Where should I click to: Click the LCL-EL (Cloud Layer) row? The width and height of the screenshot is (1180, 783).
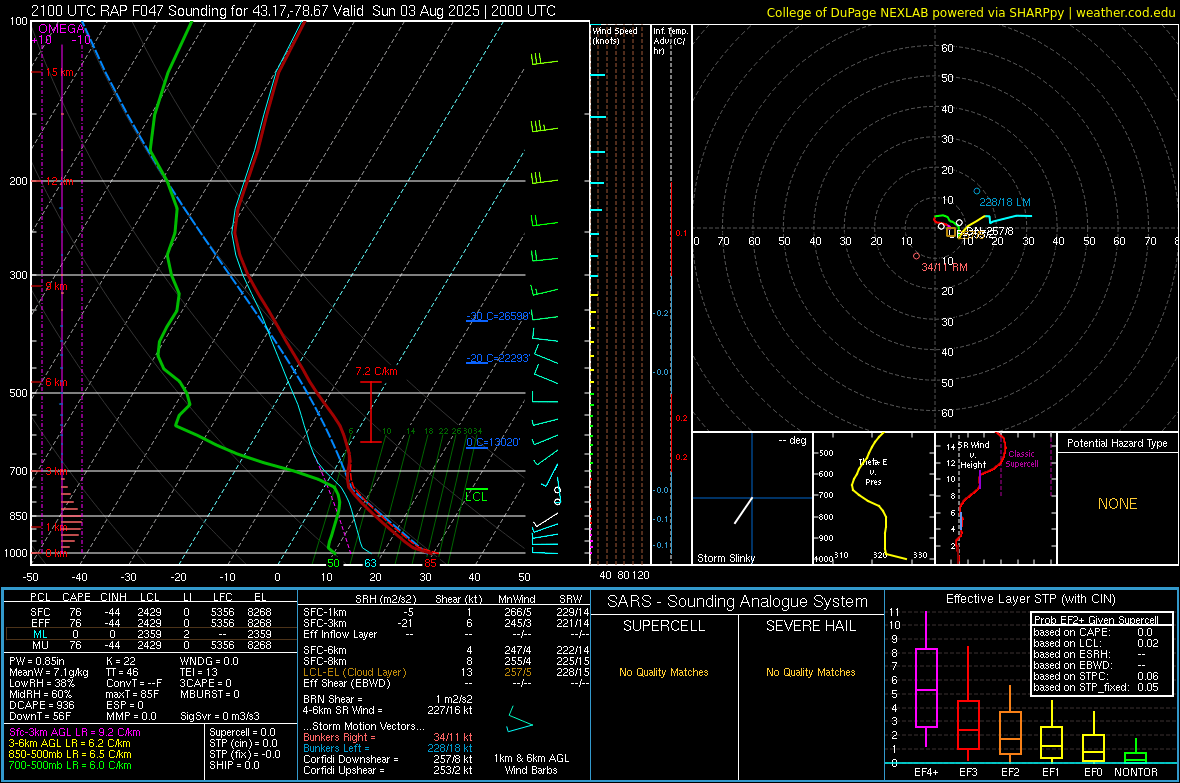[x=444, y=672]
